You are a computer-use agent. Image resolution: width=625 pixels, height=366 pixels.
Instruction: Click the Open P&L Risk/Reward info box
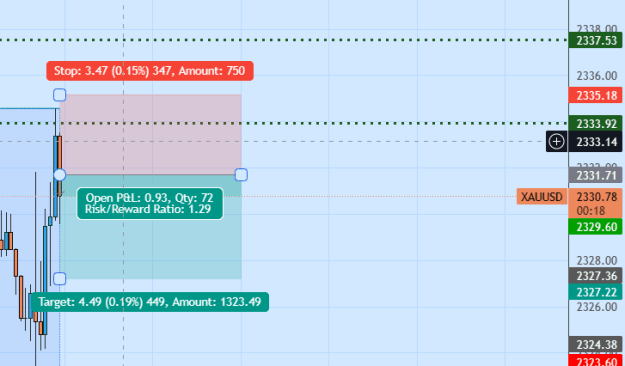[x=150, y=203]
